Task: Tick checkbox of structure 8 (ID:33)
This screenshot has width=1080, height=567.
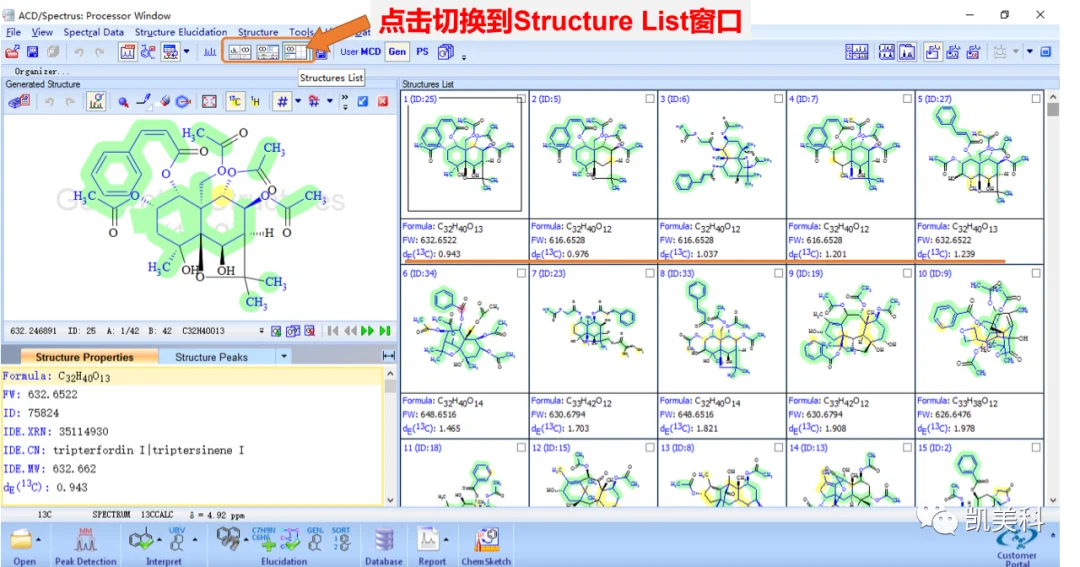Action: (x=778, y=274)
